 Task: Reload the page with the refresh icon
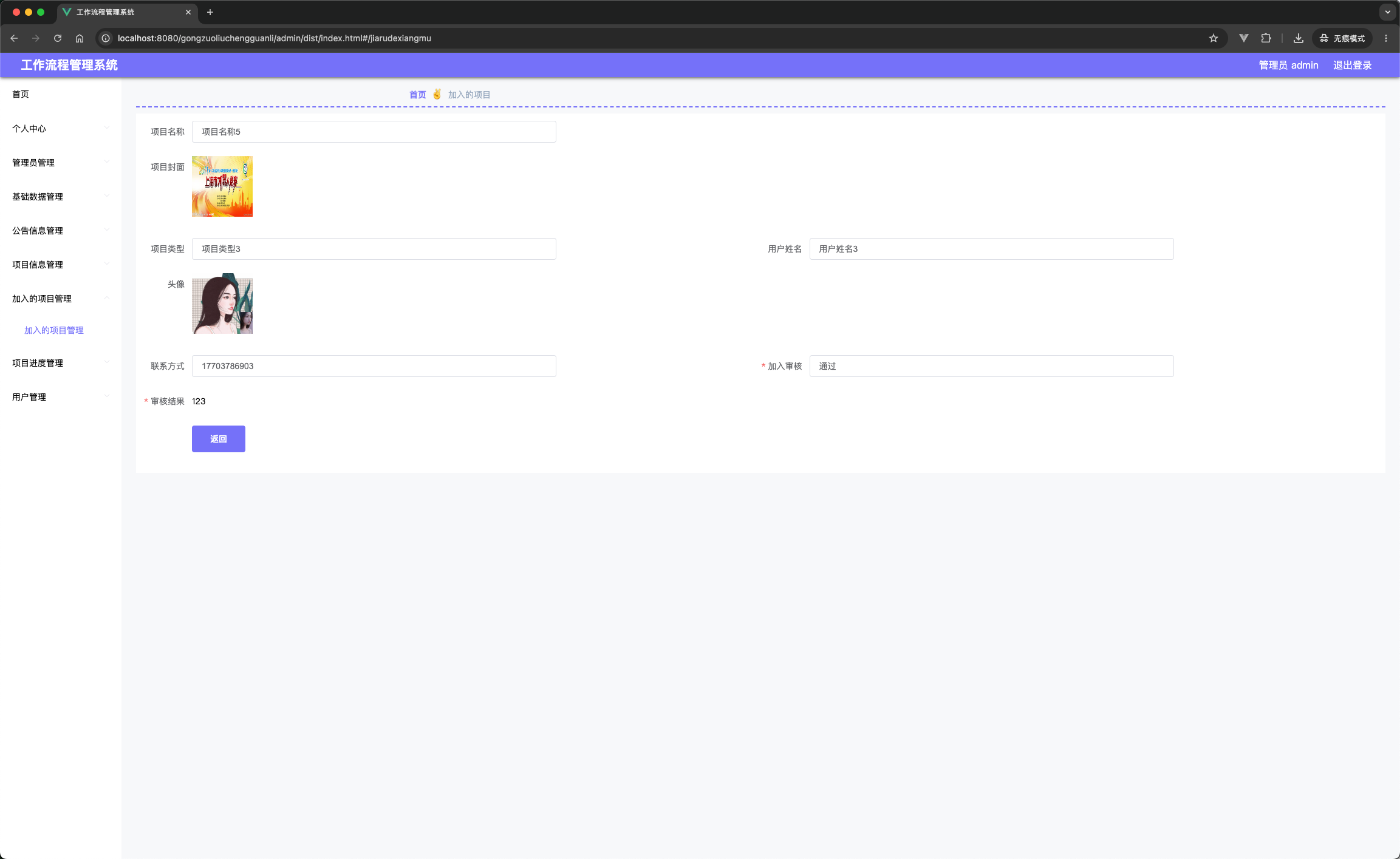[x=58, y=38]
